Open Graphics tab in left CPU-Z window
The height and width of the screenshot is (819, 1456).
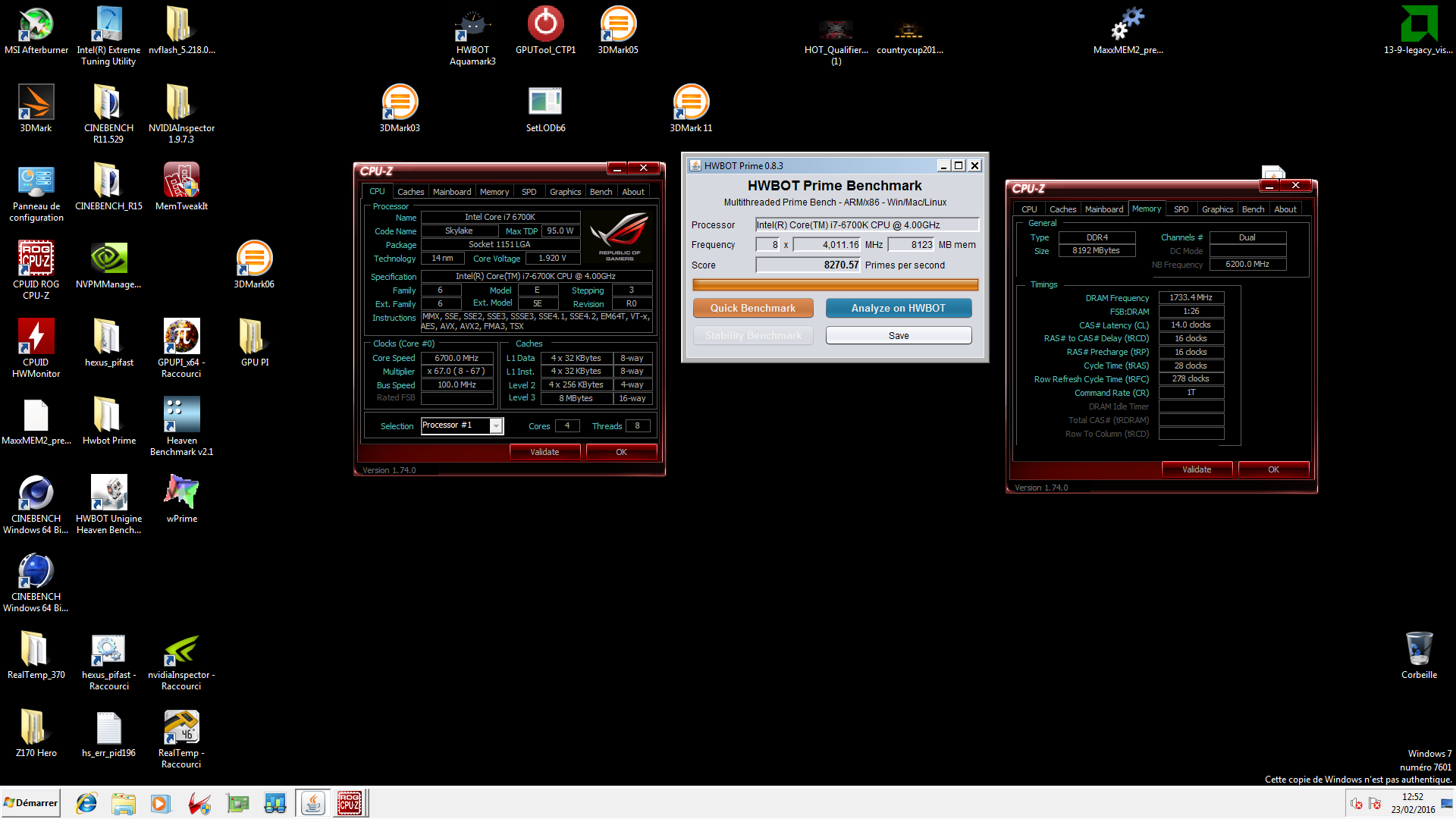point(566,192)
